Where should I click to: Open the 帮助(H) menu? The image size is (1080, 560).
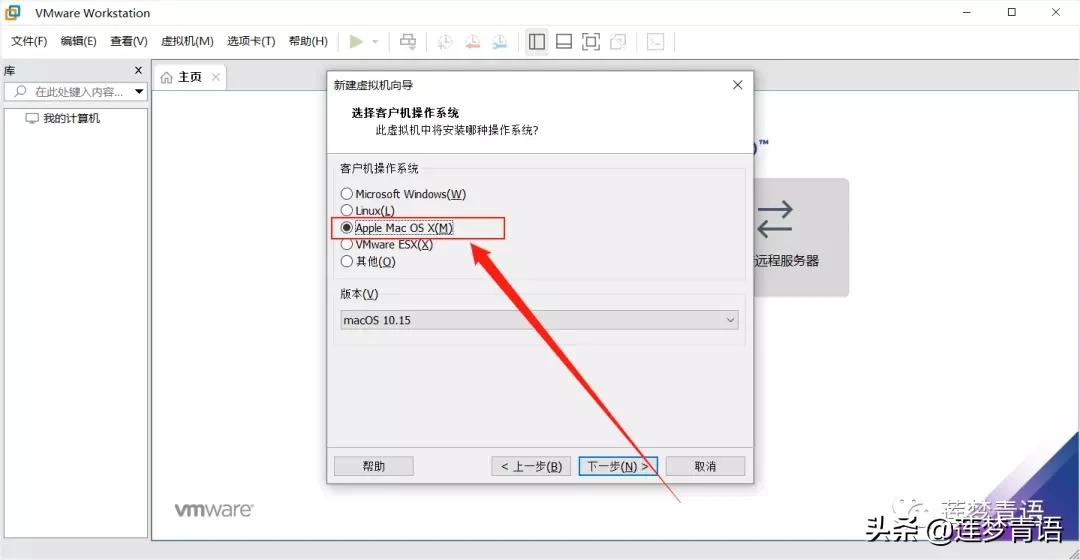pos(308,41)
